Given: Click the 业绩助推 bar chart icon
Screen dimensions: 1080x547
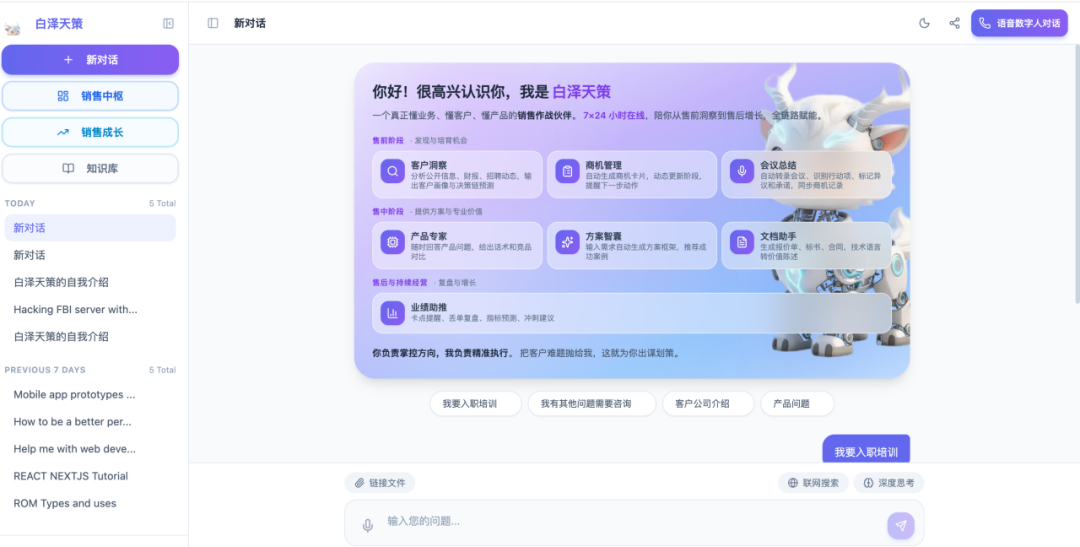Looking at the screenshot, I should click(x=392, y=313).
